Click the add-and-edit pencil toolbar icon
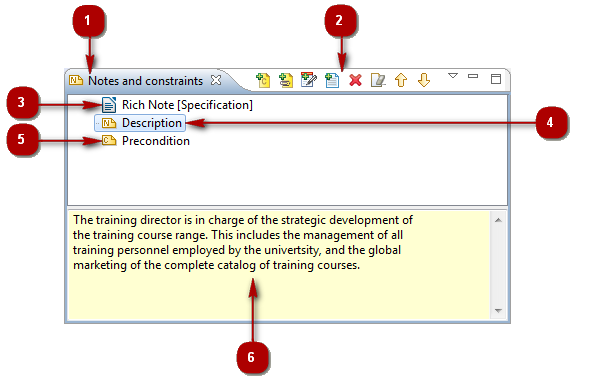Image resolution: width=600 pixels, height=382 pixels. (309, 80)
